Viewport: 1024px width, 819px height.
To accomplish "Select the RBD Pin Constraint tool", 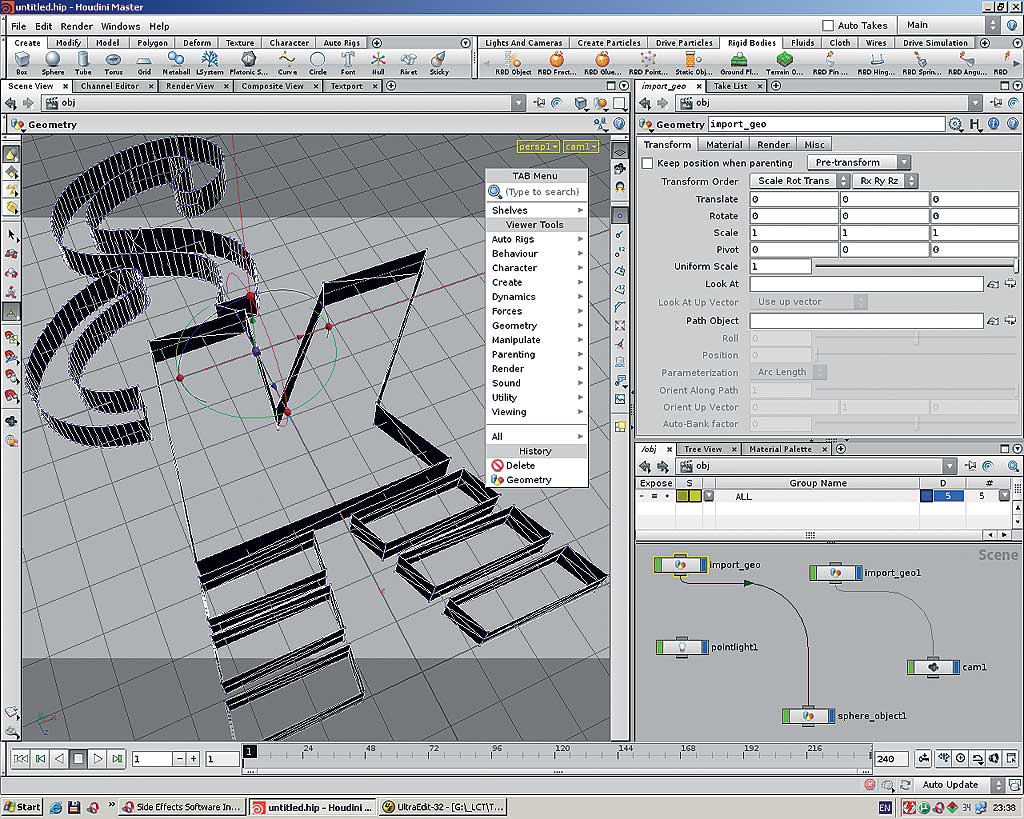I will point(830,63).
